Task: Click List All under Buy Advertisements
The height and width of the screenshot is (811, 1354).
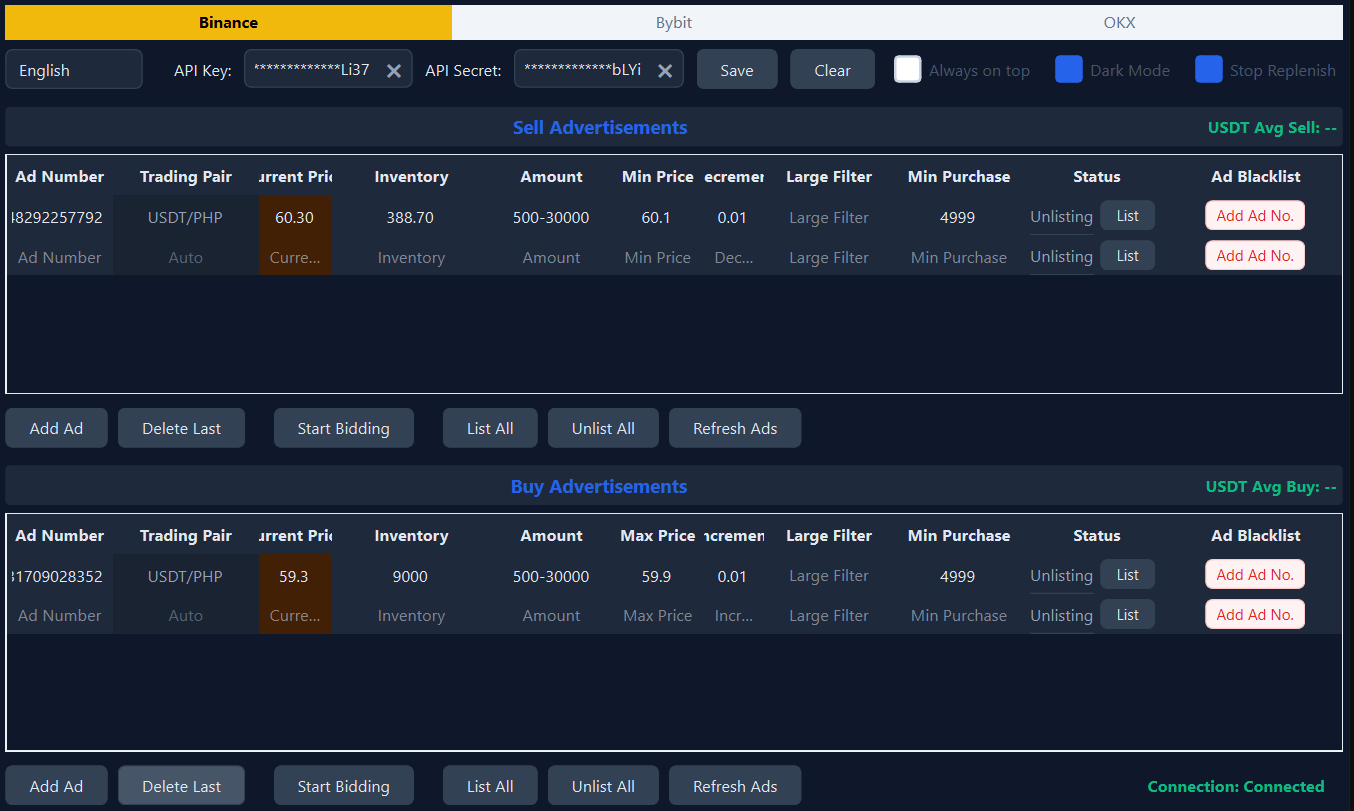Action: (x=490, y=785)
